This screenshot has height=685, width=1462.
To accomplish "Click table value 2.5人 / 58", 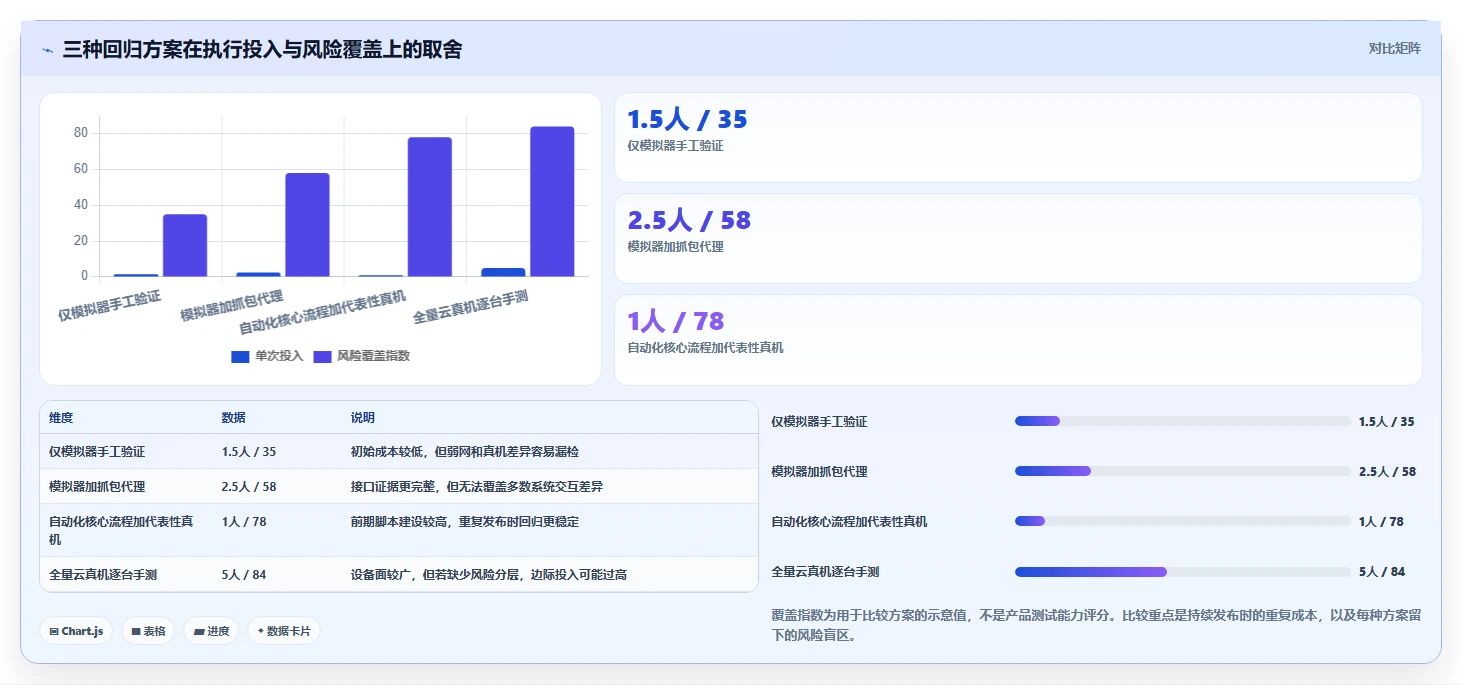I will coord(249,487).
